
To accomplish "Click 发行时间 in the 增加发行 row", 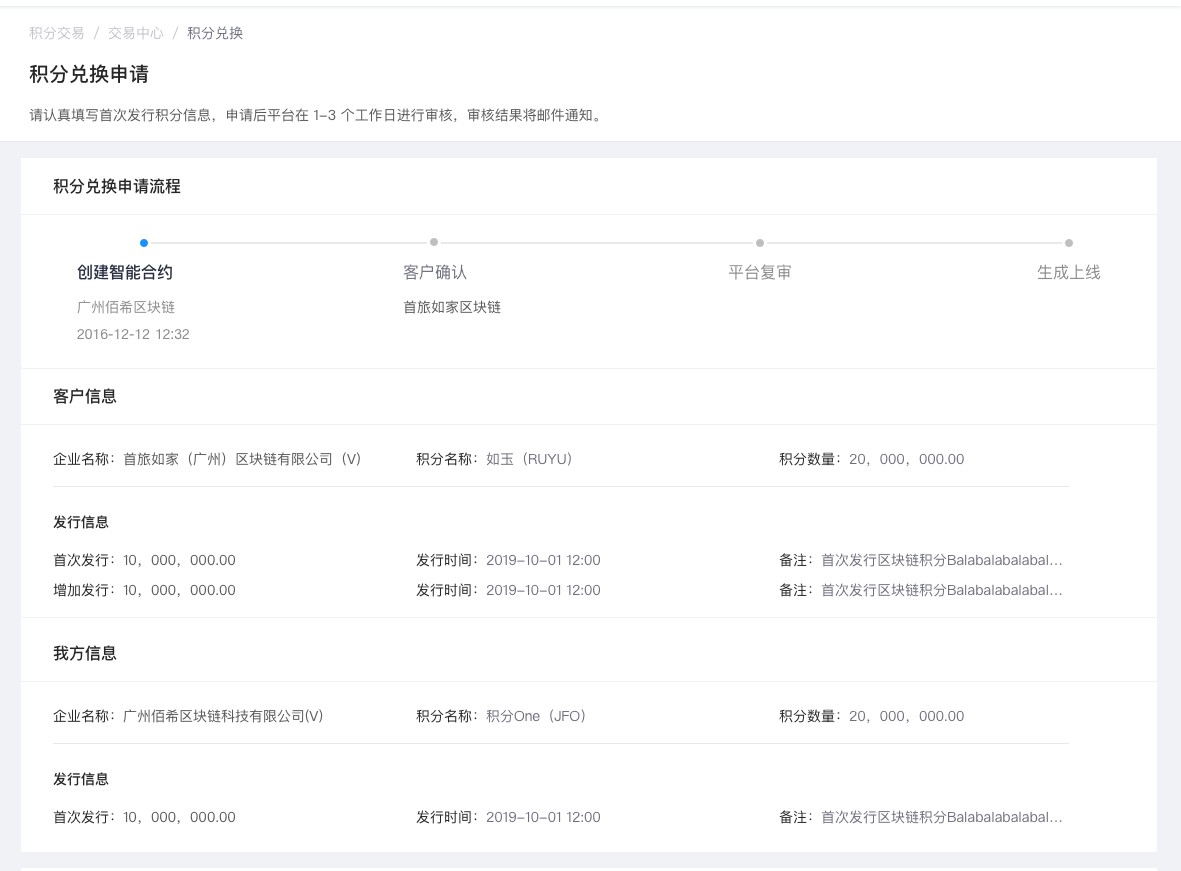I will click(543, 590).
